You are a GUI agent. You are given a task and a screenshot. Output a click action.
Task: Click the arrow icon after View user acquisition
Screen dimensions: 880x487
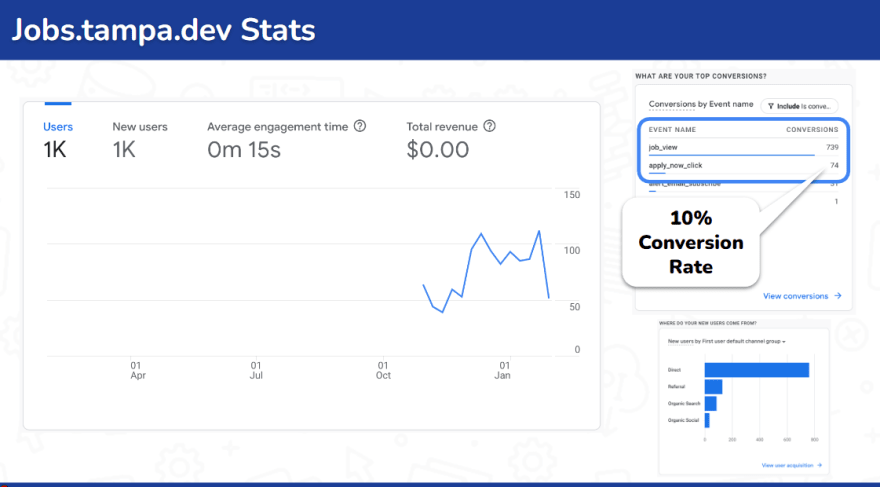[x=818, y=465]
